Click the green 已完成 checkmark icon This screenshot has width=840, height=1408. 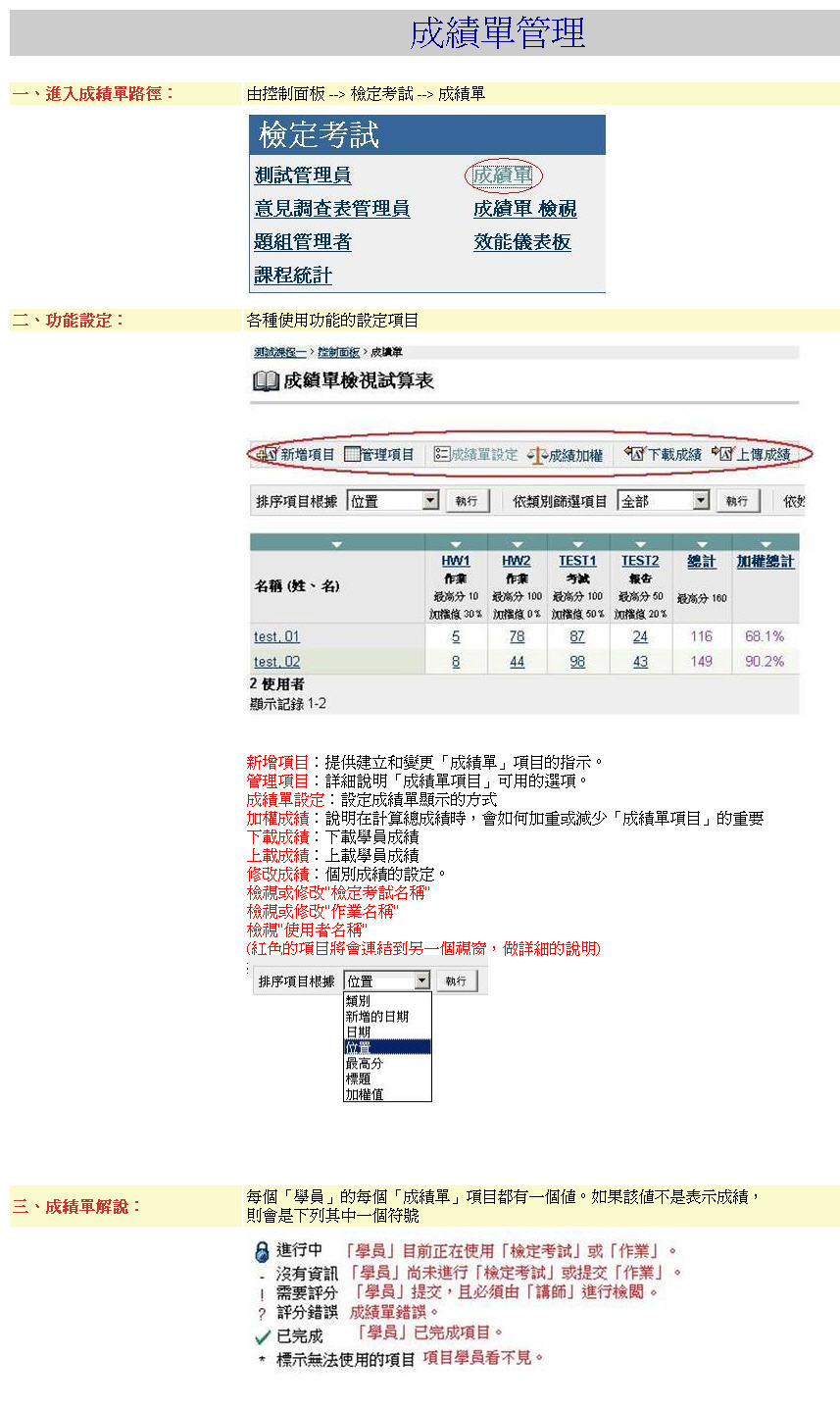click(262, 1336)
